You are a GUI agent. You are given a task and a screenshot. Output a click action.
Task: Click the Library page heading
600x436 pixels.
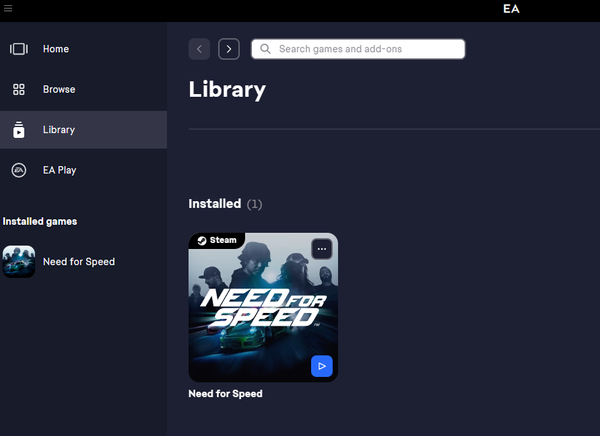[227, 90]
